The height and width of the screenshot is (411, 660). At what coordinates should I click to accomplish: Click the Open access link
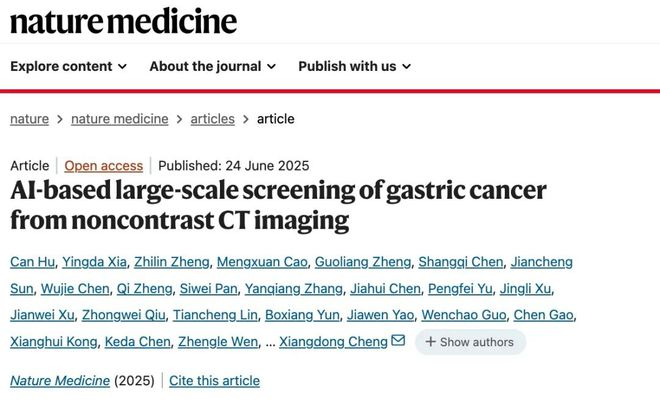(104, 166)
